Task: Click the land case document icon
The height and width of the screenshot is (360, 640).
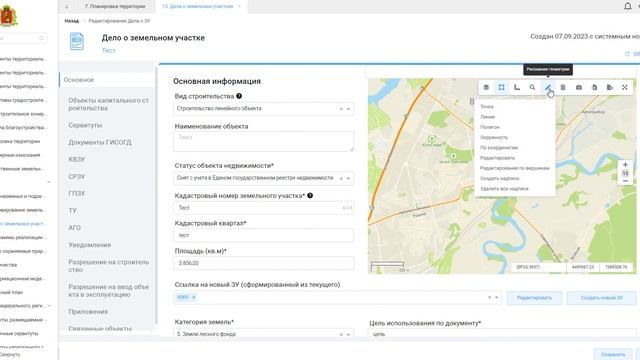Action: pyautogui.click(x=77, y=42)
